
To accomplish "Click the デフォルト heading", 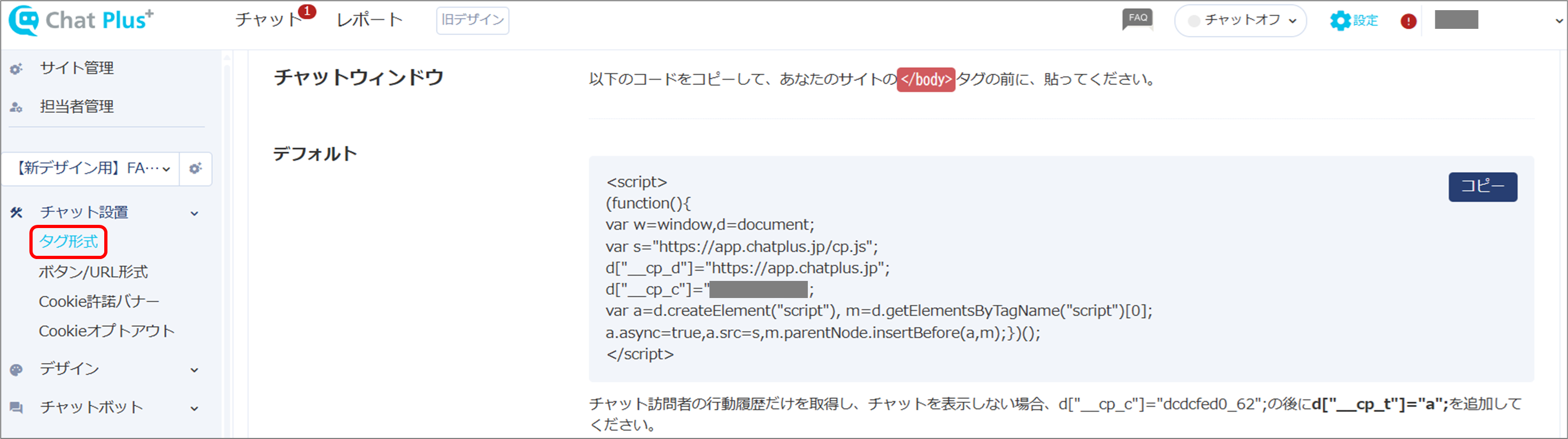I will (315, 154).
